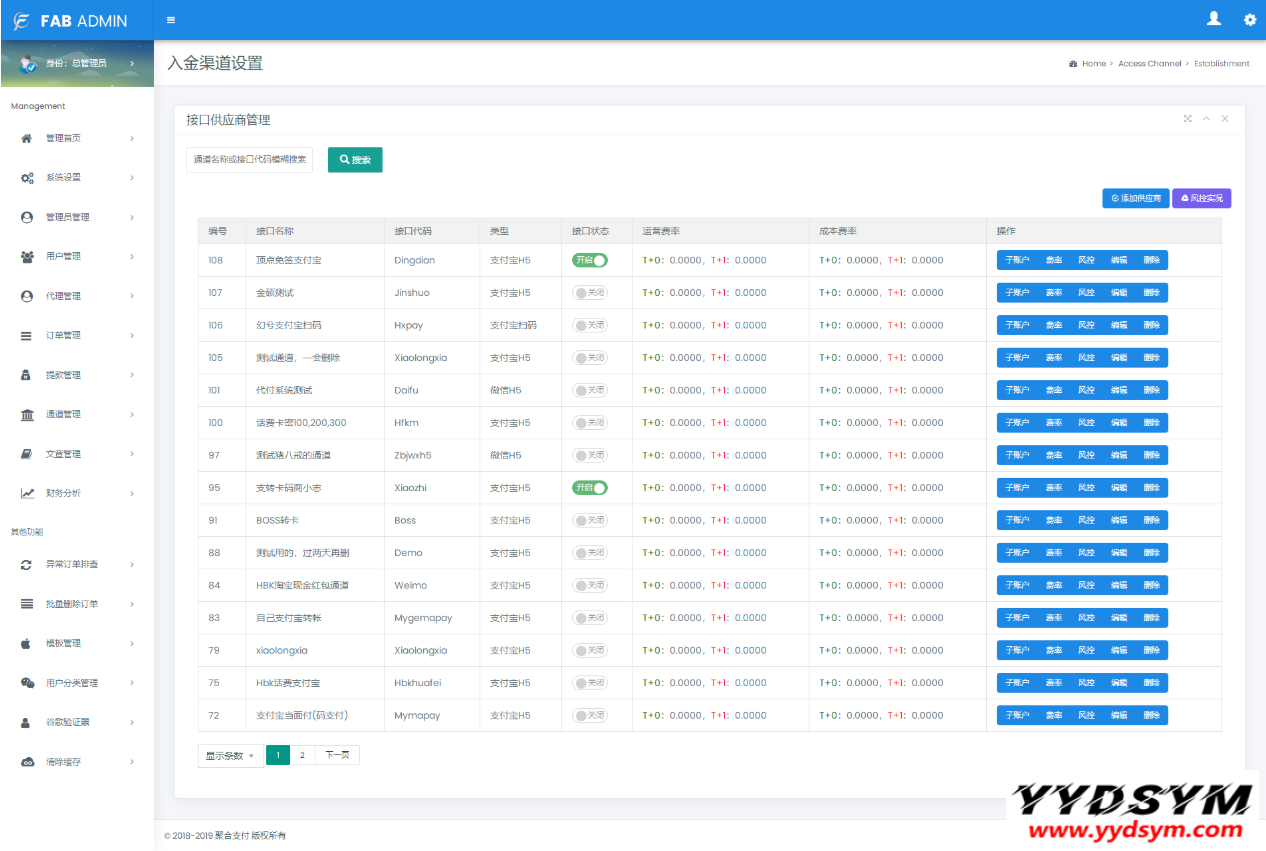The height and width of the screenshot is (851, 1266).
Task: Click the hamburger menu icon in header
Action: 171,20
